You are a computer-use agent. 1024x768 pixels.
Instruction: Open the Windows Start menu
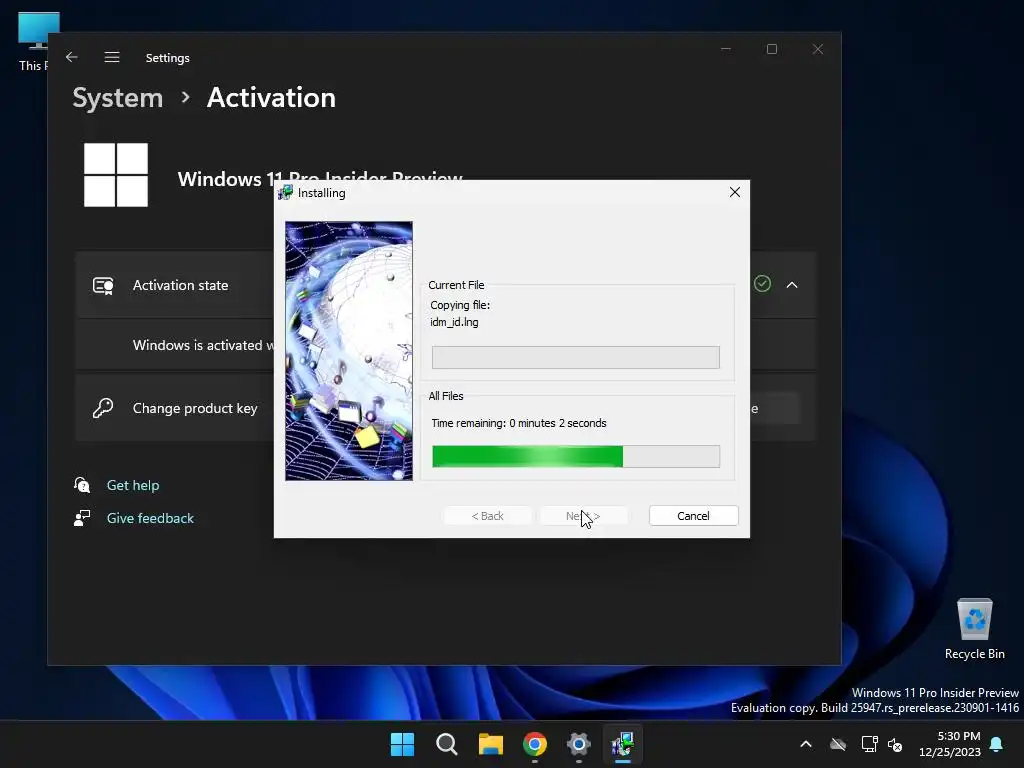tap(402, 744)
